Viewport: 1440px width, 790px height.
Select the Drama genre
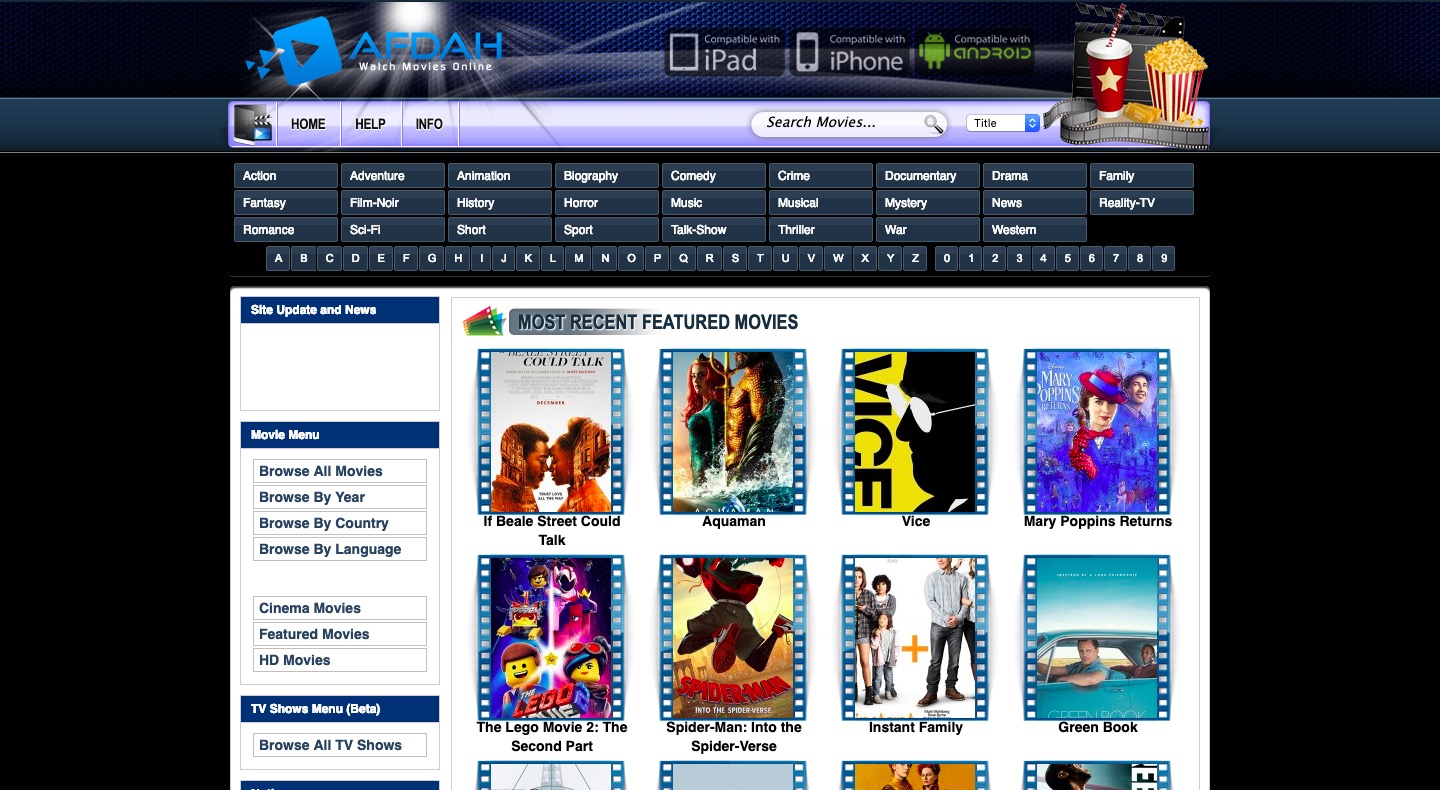(1035, 176)
